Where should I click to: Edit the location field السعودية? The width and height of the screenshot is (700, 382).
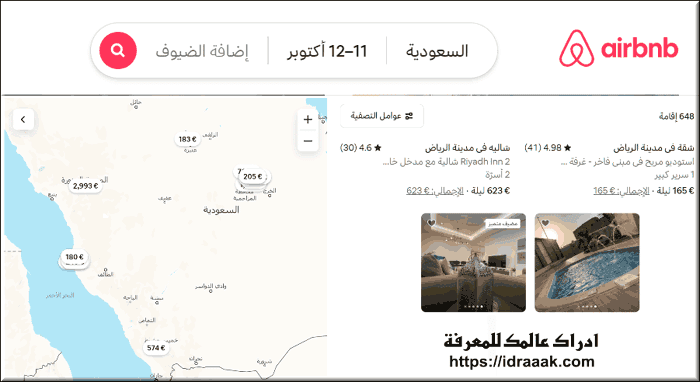pyautogui.click(x=437, y=51)
